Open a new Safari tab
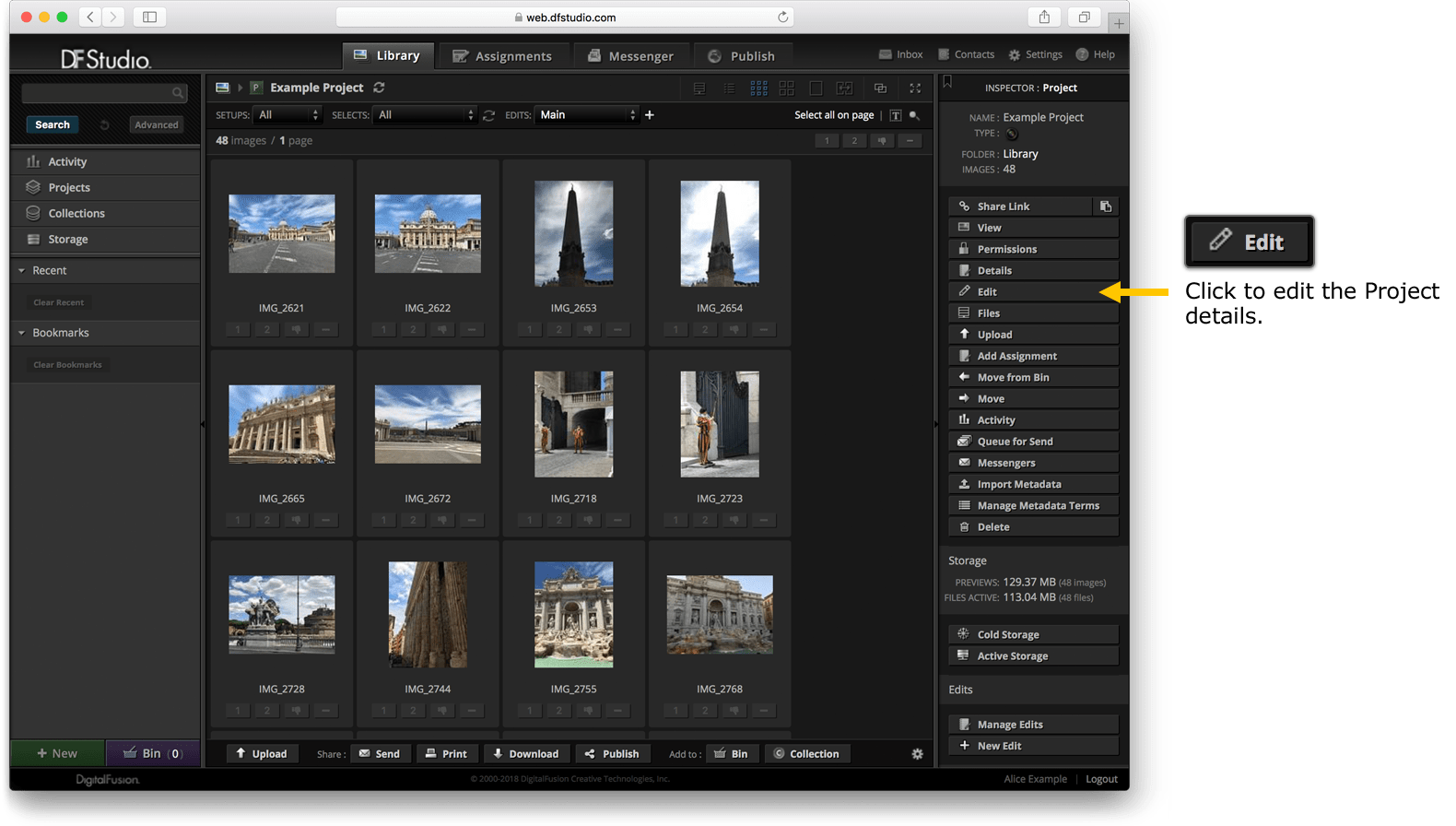 coord(1119,23)
